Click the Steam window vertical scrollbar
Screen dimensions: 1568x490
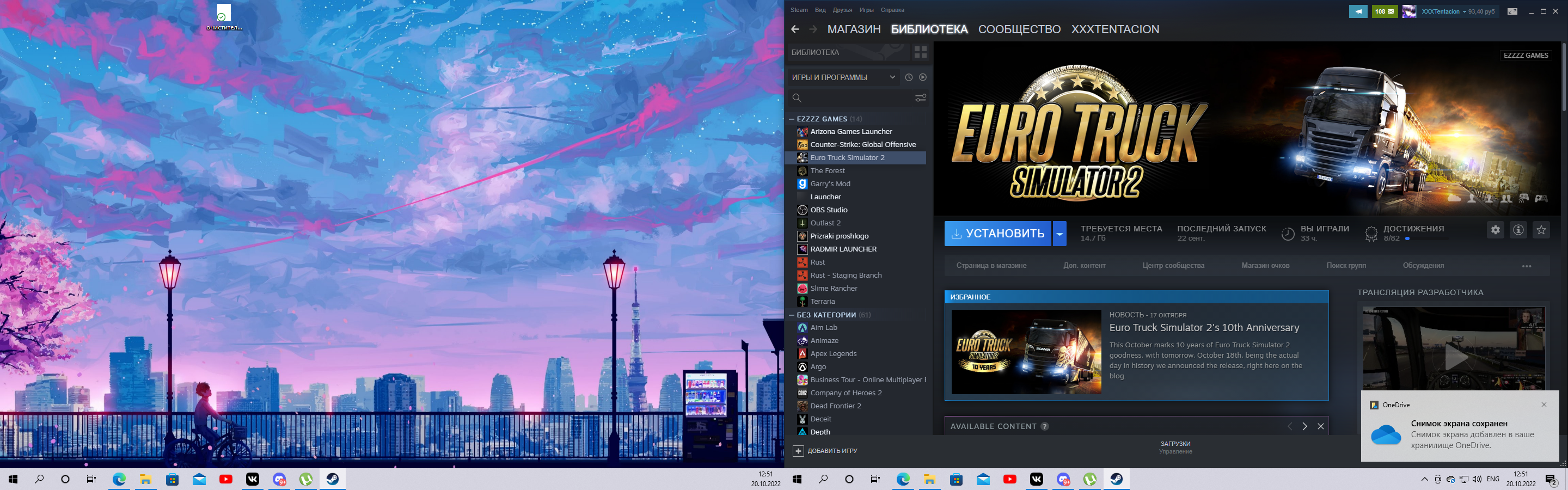(1563, 76)
